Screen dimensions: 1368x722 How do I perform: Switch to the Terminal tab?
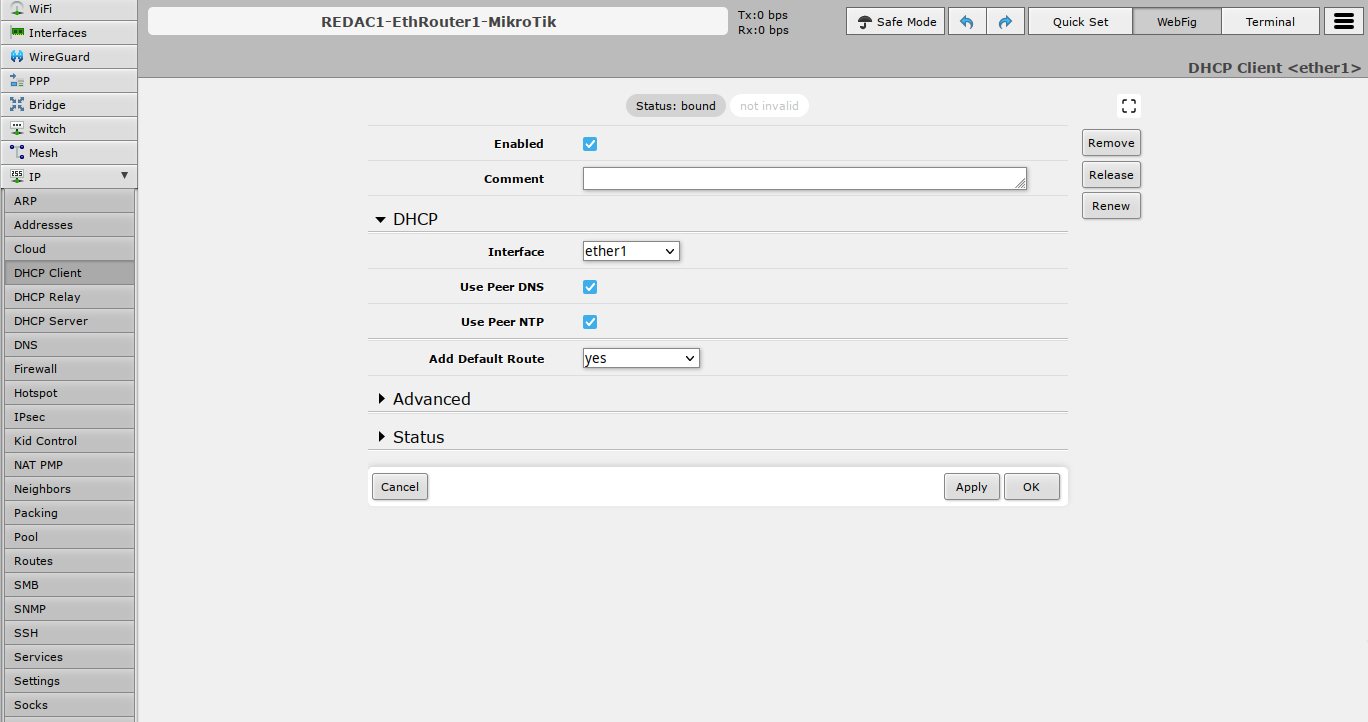pyautogui.click(x=1269, y=22)
